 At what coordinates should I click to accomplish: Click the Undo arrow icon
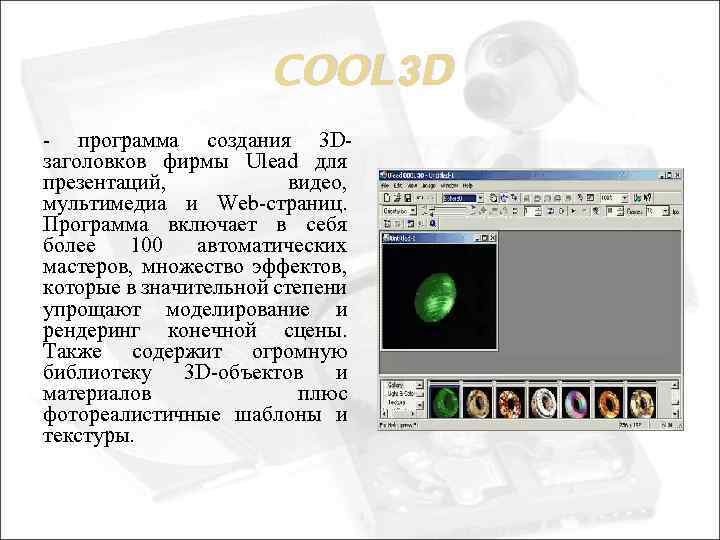[420, 198]
